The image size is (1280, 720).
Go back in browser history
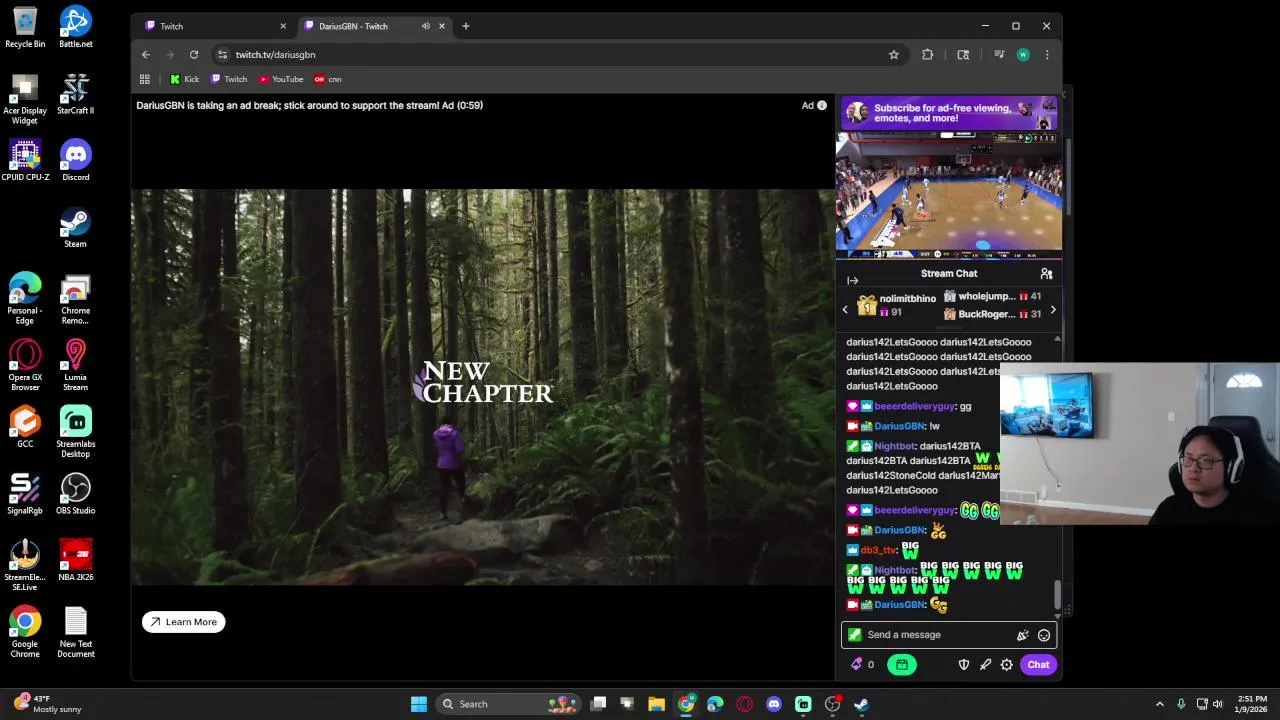146,55
